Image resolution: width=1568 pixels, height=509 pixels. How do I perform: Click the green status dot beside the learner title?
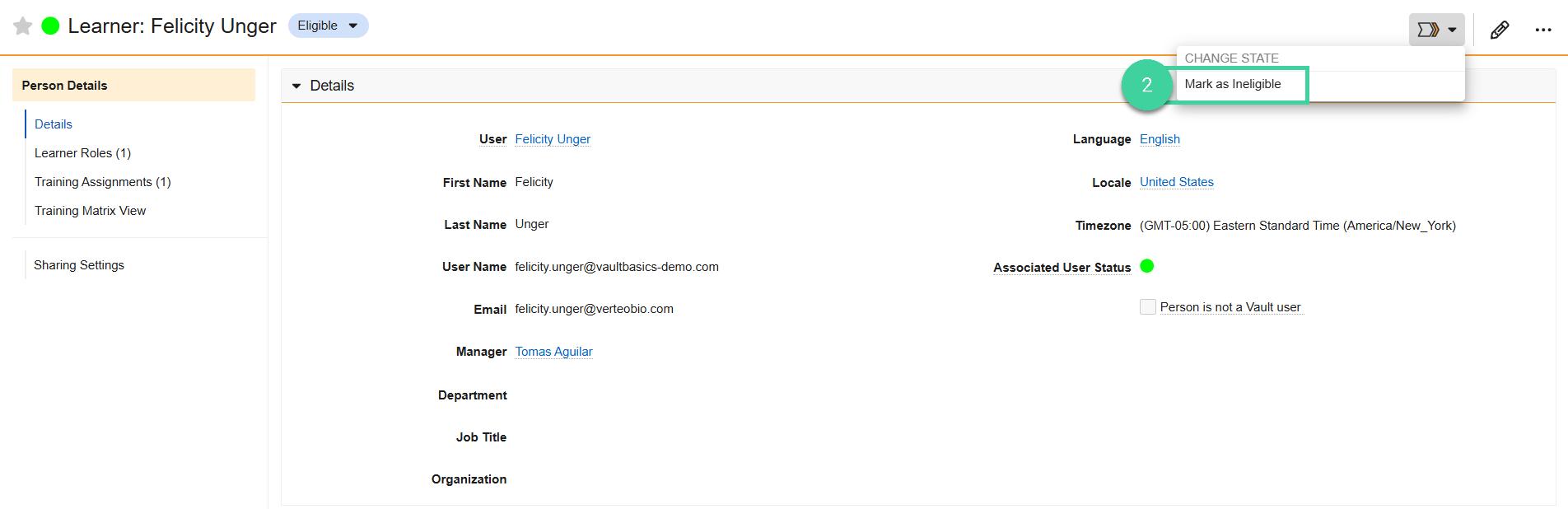click(50, 26)
